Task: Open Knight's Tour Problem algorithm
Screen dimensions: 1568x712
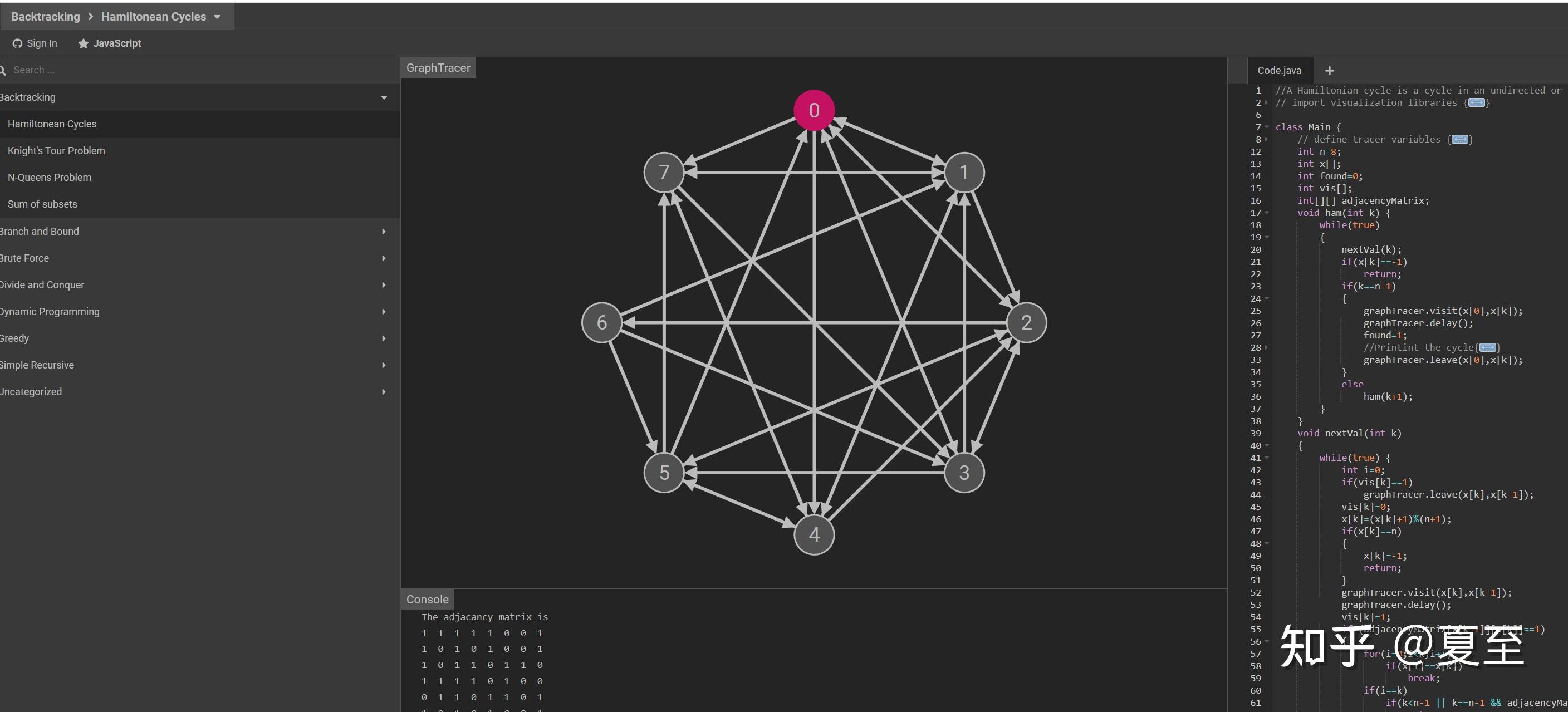Action: 56,151
